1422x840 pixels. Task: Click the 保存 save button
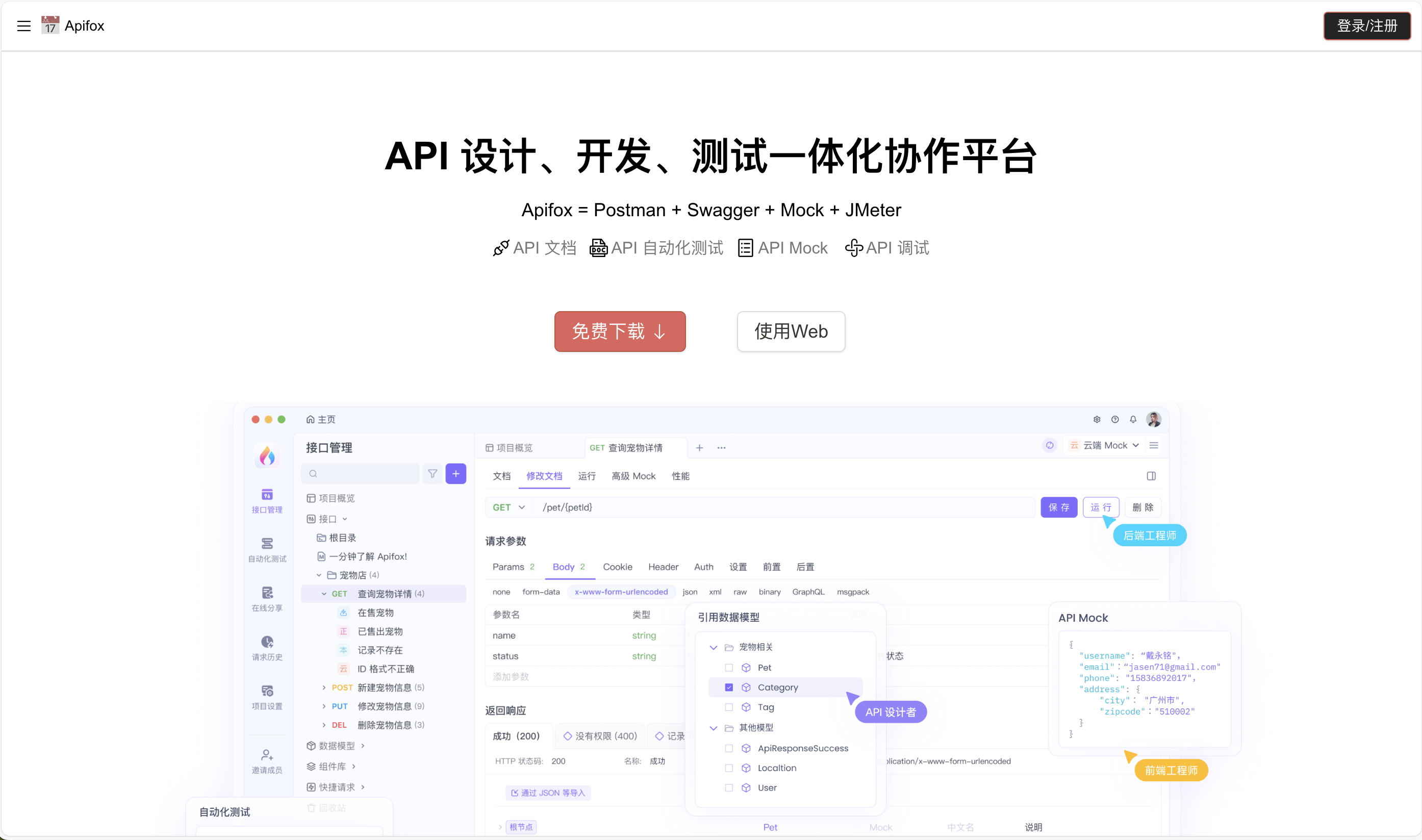click(x=1058, y=507)
